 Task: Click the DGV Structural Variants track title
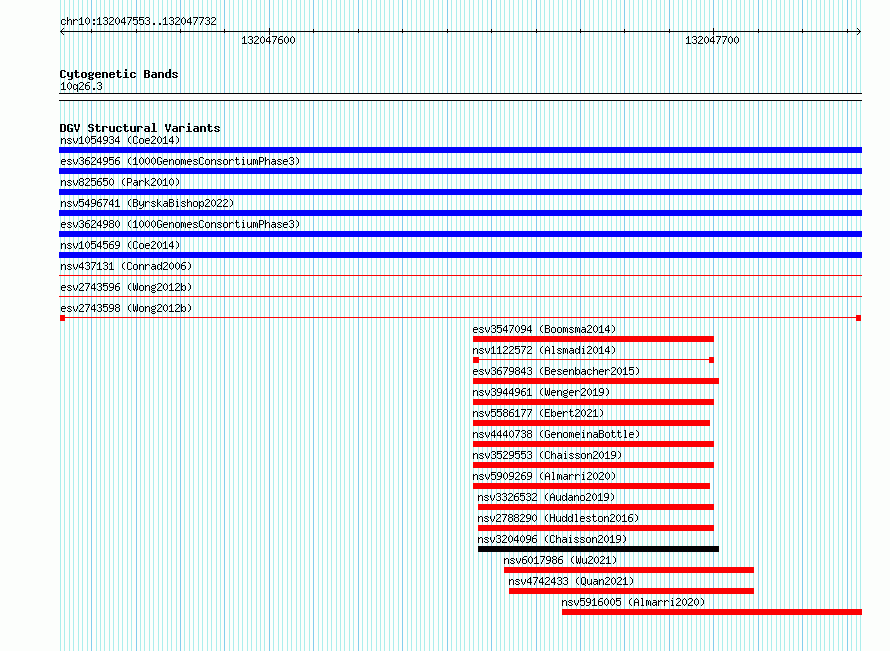point(140,128)
